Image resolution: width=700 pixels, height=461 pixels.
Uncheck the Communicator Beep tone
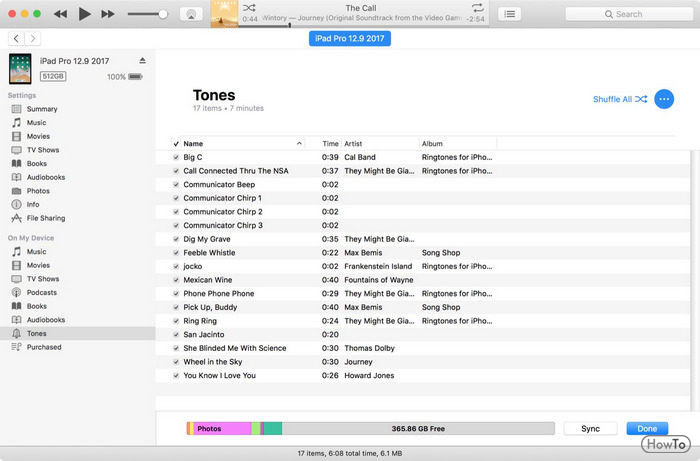click(176, 184)
